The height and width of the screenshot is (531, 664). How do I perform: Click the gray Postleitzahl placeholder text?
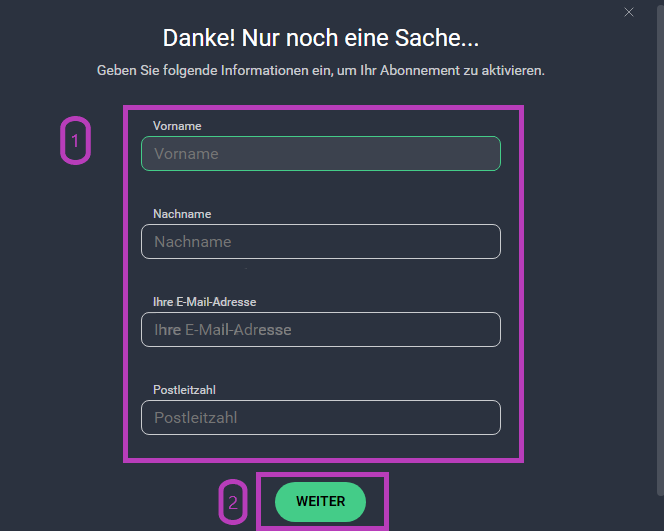point(196,418)
